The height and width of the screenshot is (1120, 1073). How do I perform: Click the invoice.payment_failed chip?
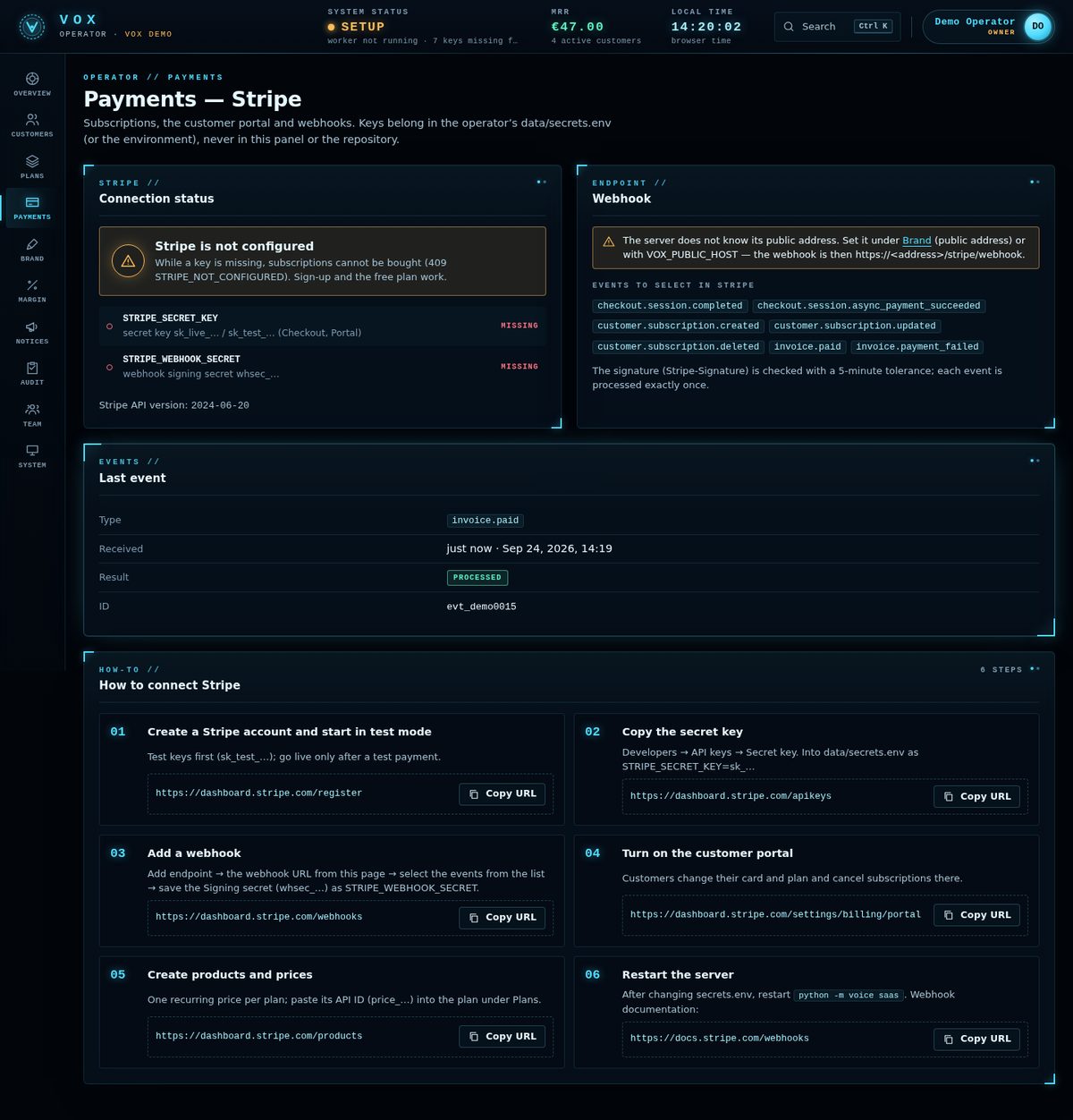pyautogui.click(x=917, y=347)
